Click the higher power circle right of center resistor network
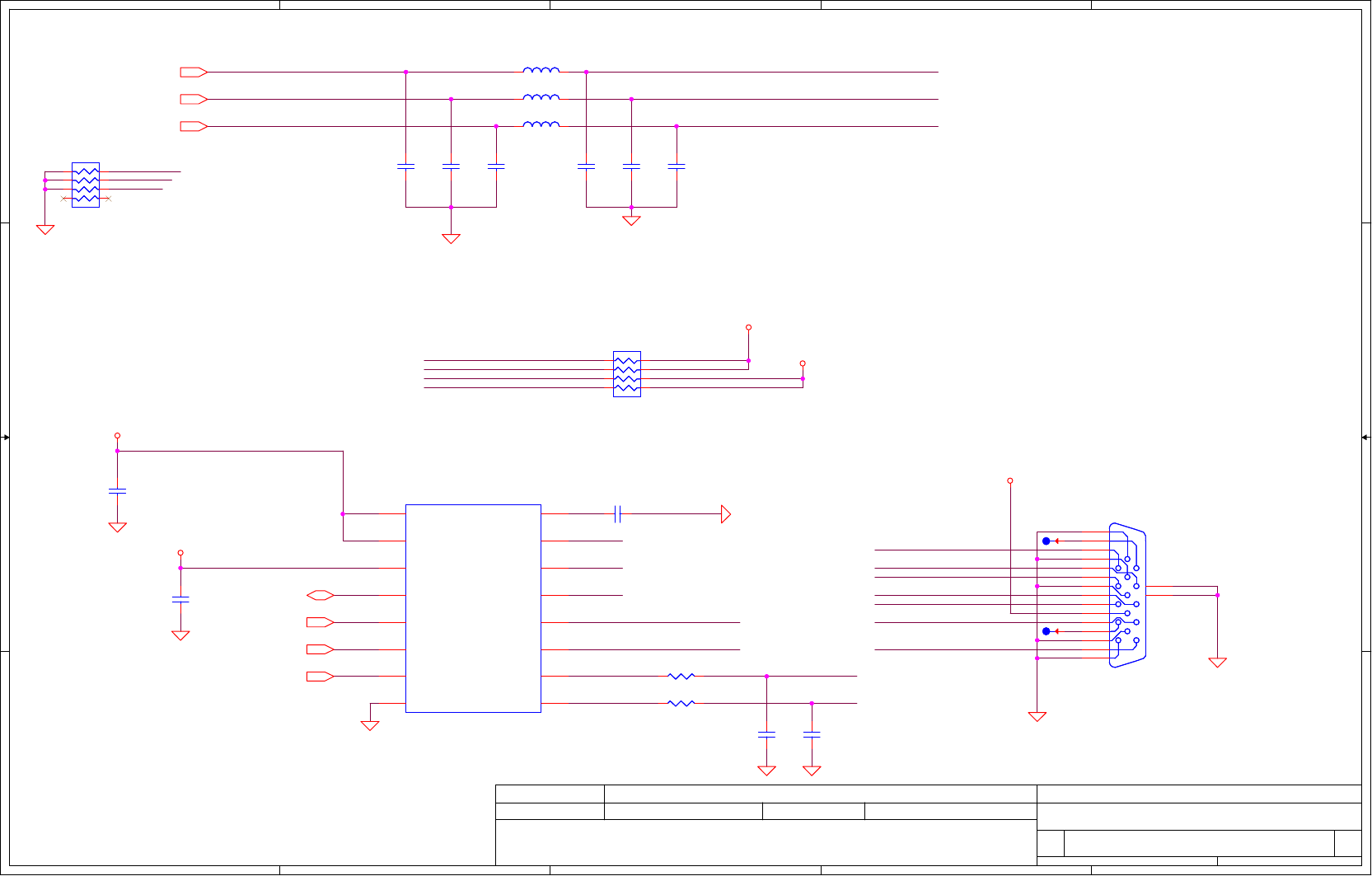 (x=748, y=327)
